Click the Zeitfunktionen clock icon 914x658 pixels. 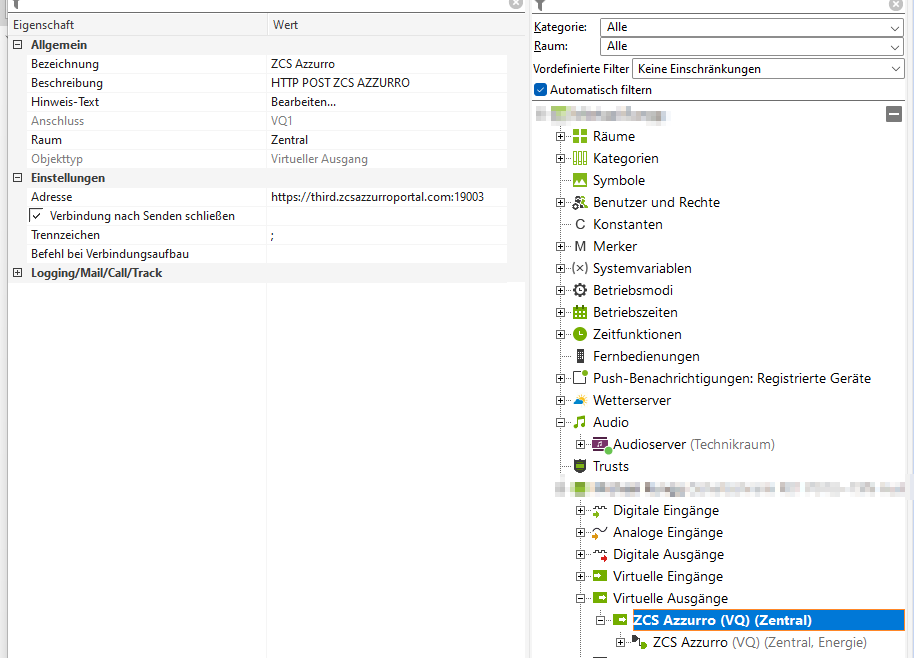point(580,335)
